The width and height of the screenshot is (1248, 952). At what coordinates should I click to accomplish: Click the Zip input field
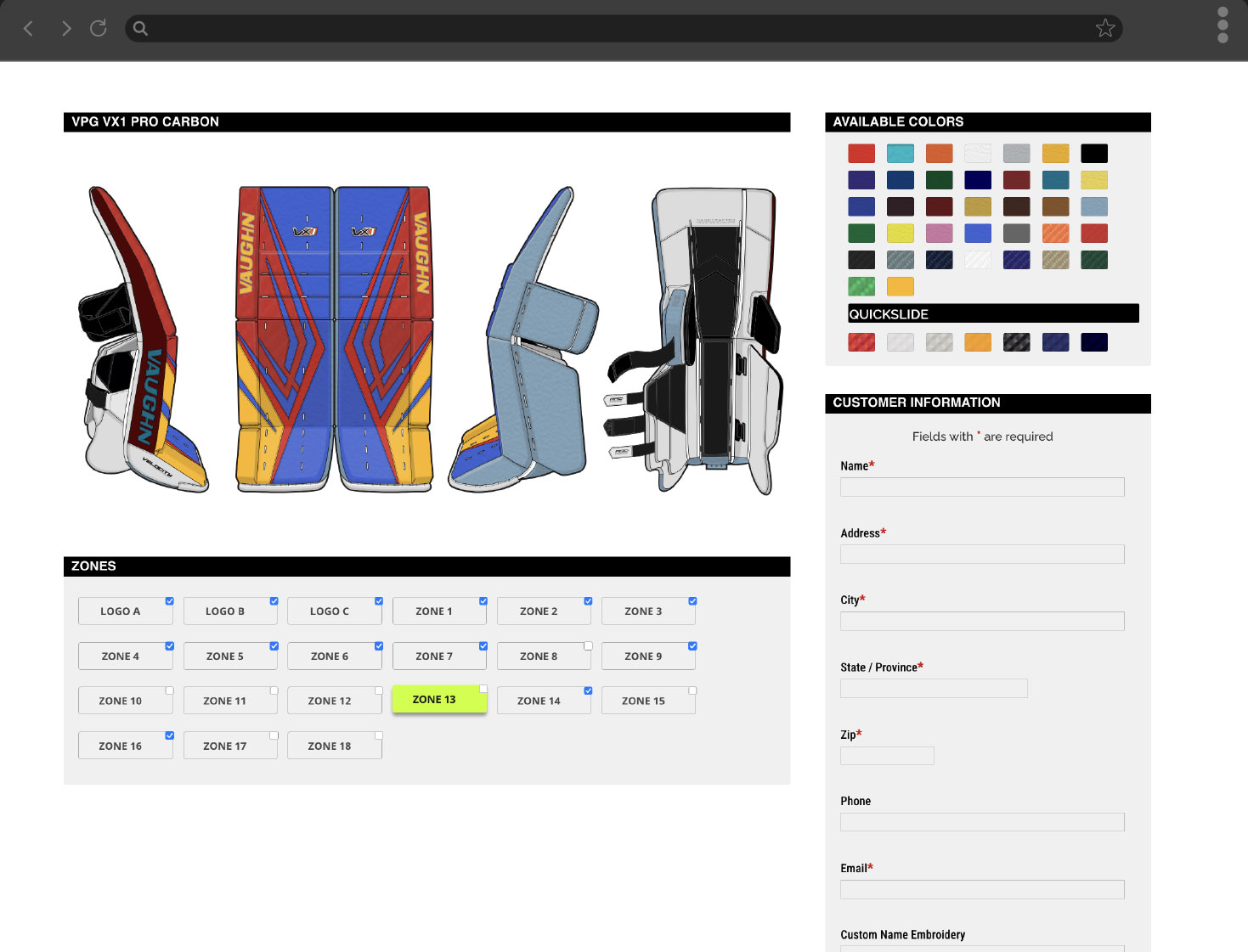(887, 755)
